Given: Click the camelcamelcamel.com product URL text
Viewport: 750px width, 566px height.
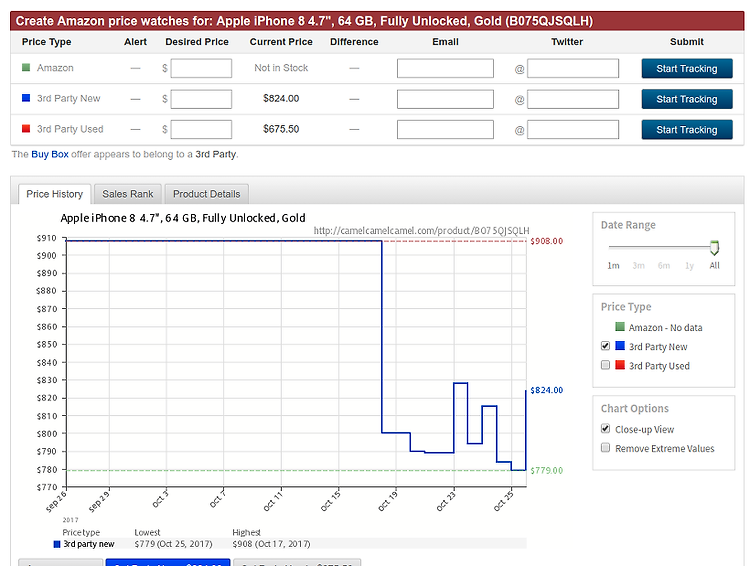Looking at the screenshot, I should (x=421, y=231).
